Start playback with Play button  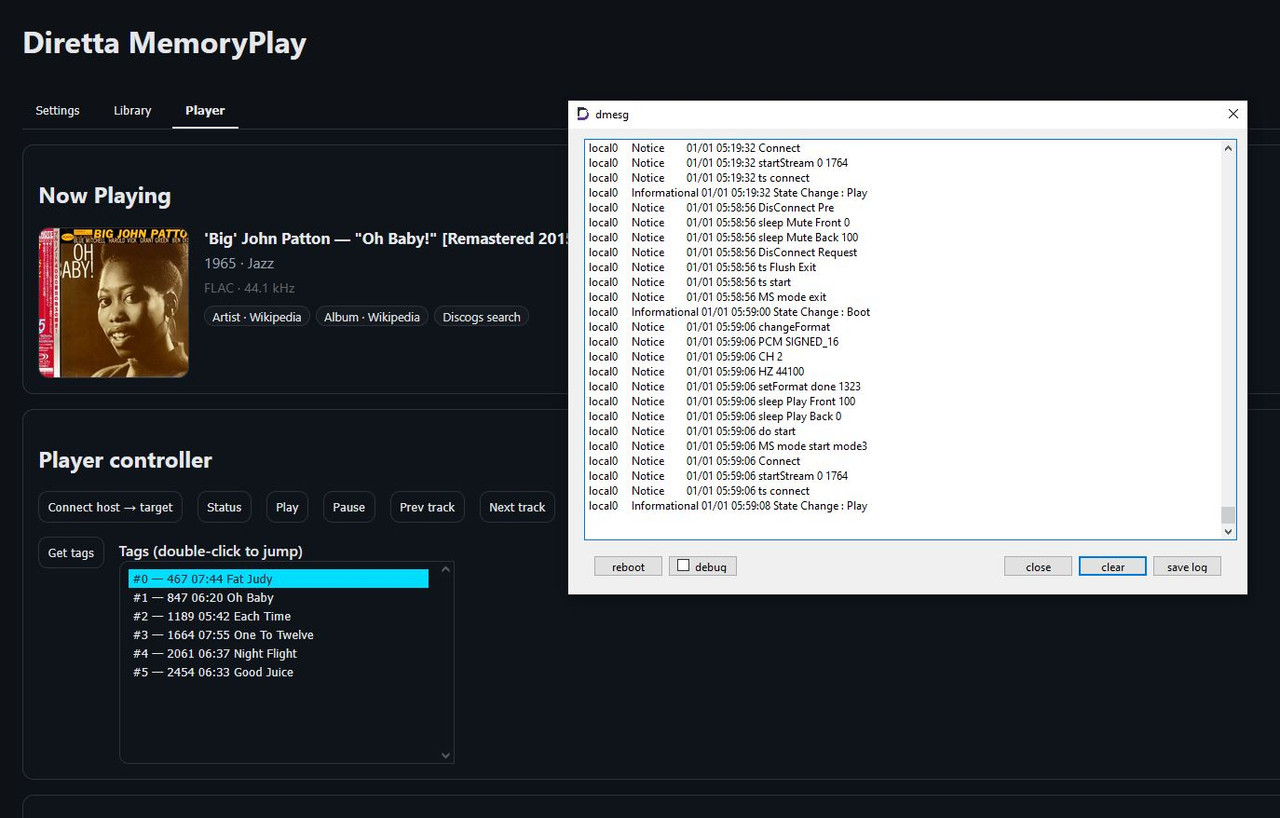pos(287,507)
